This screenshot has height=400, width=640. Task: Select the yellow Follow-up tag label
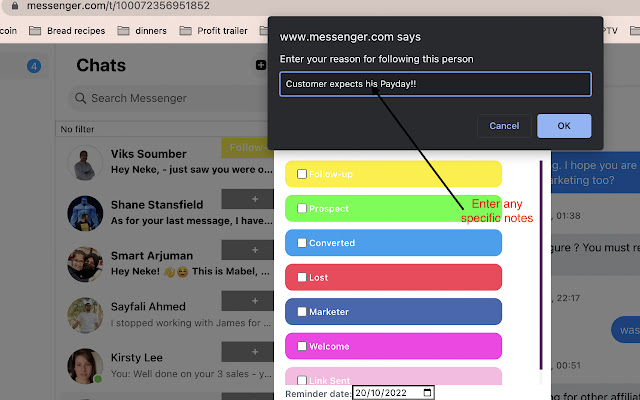point(393,174)
